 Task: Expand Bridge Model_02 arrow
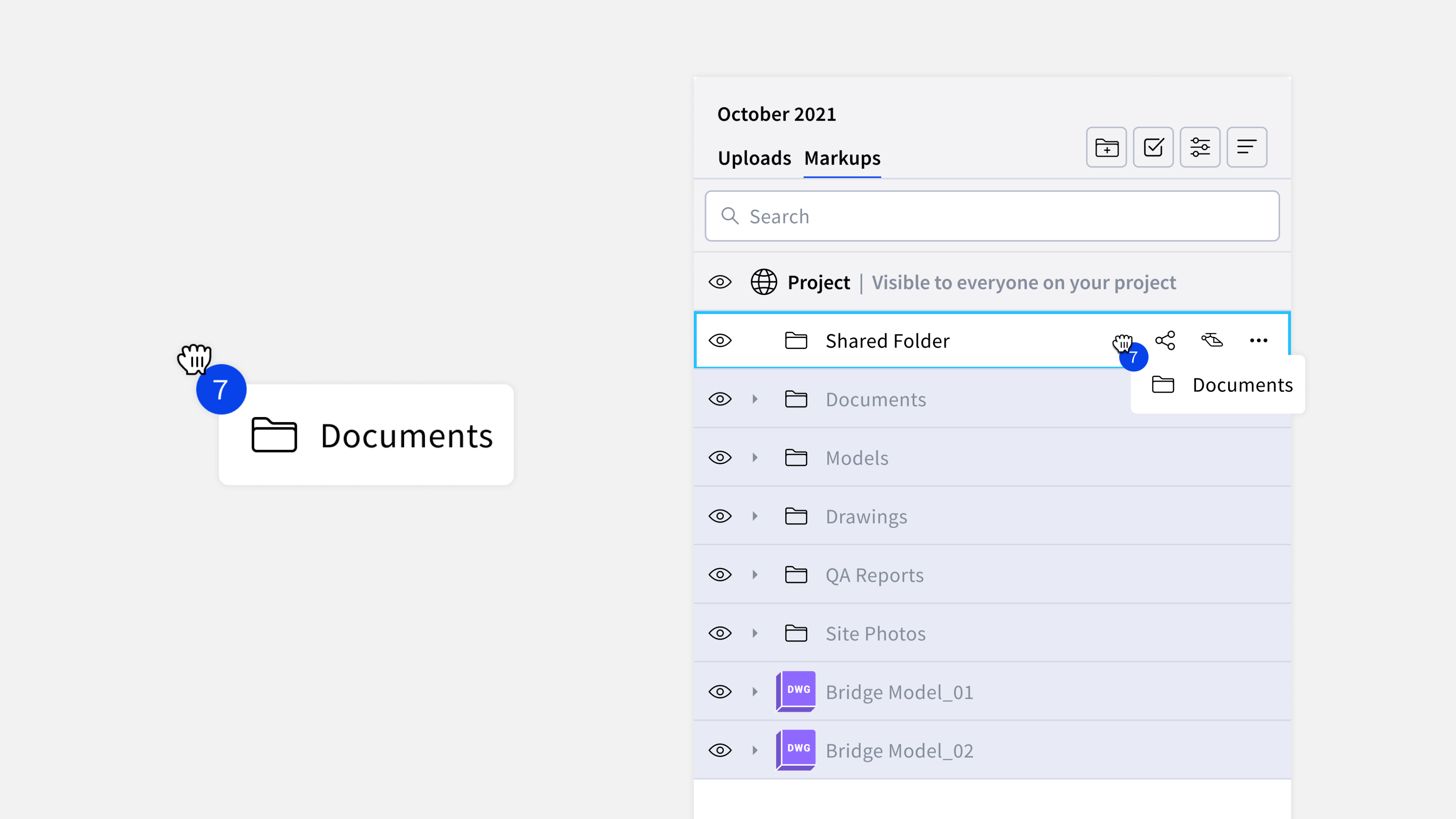point(755,750)
